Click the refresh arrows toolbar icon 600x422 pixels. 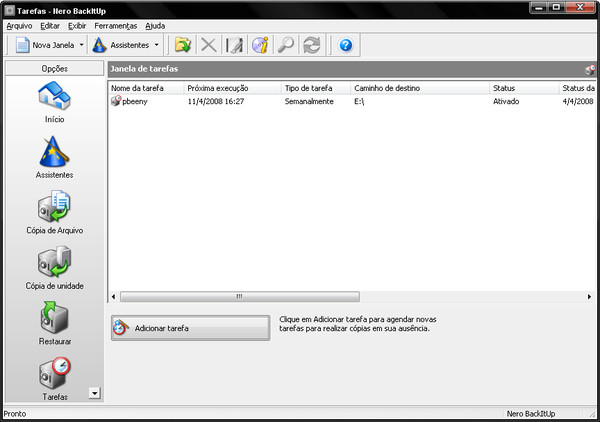pyautogui.click(x=311, y=45)
